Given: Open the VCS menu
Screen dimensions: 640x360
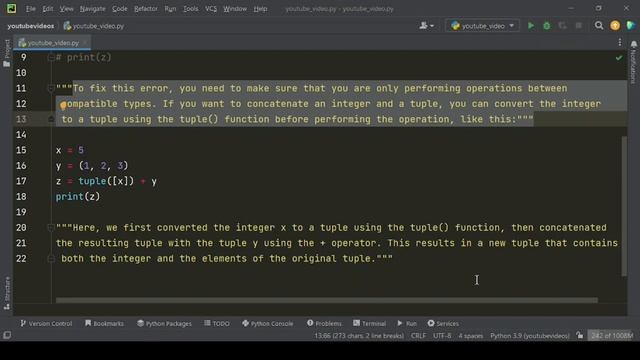Looking at the screenshot, I should [x=211, y=9].
